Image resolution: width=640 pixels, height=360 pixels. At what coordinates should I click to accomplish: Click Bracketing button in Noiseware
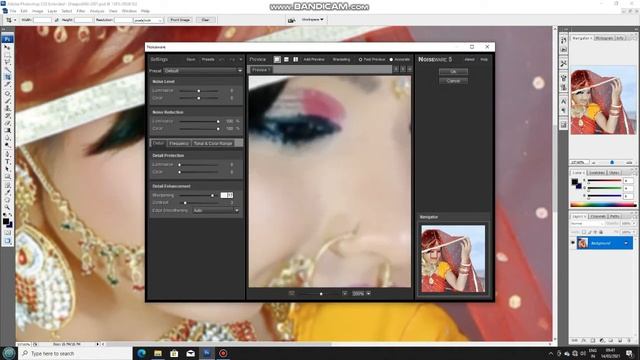[341, 60]
